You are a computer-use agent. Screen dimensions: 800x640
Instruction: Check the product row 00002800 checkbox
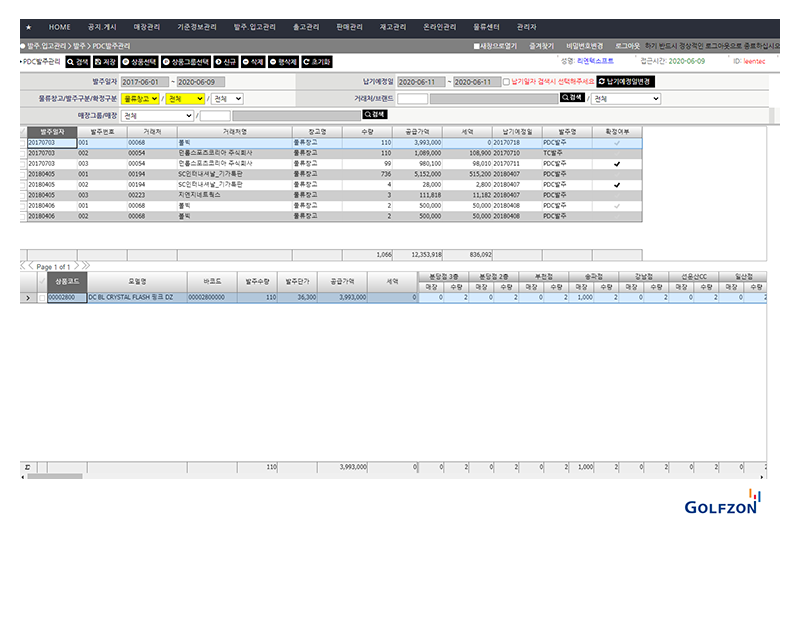pyautogui.click(x=41, y=297)
